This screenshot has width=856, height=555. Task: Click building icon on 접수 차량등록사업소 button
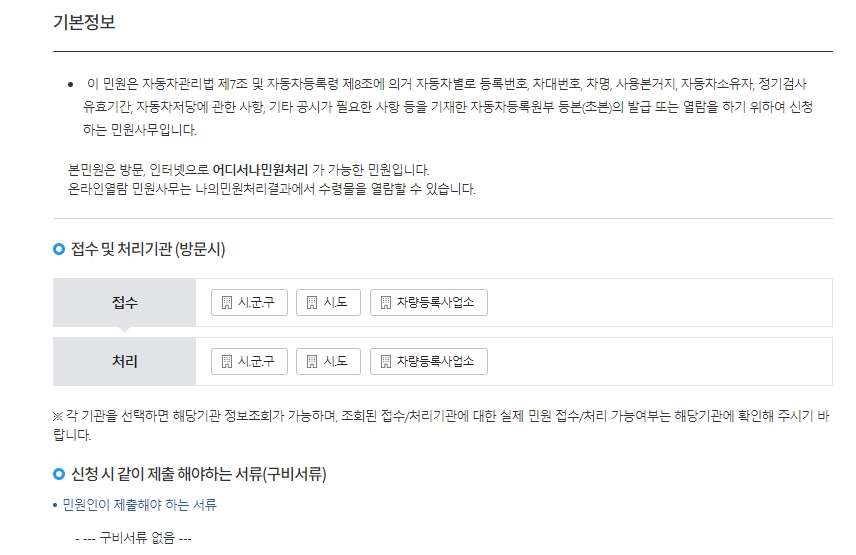[385, 303]
